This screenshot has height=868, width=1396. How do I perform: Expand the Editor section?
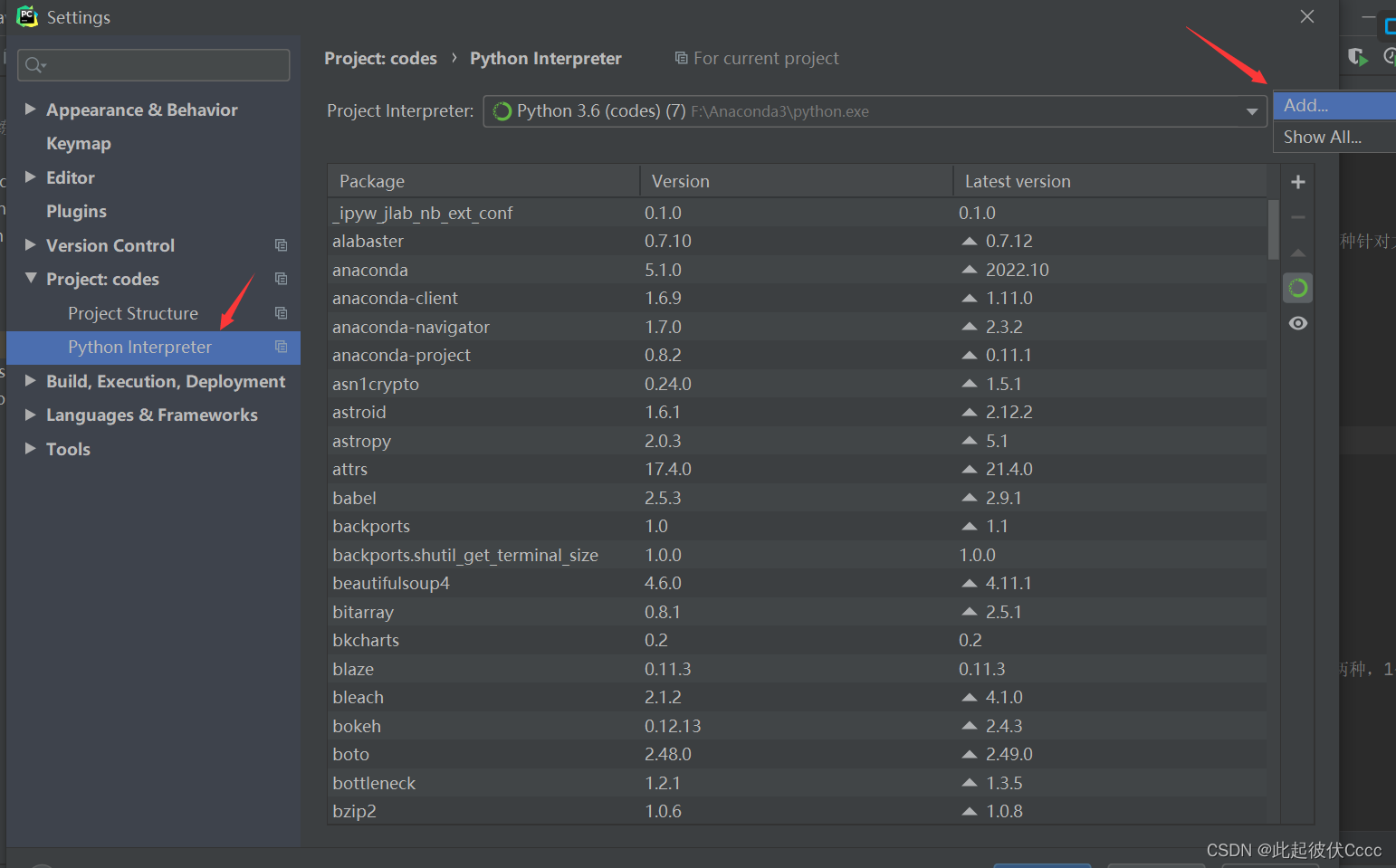[x=30, y=176]
